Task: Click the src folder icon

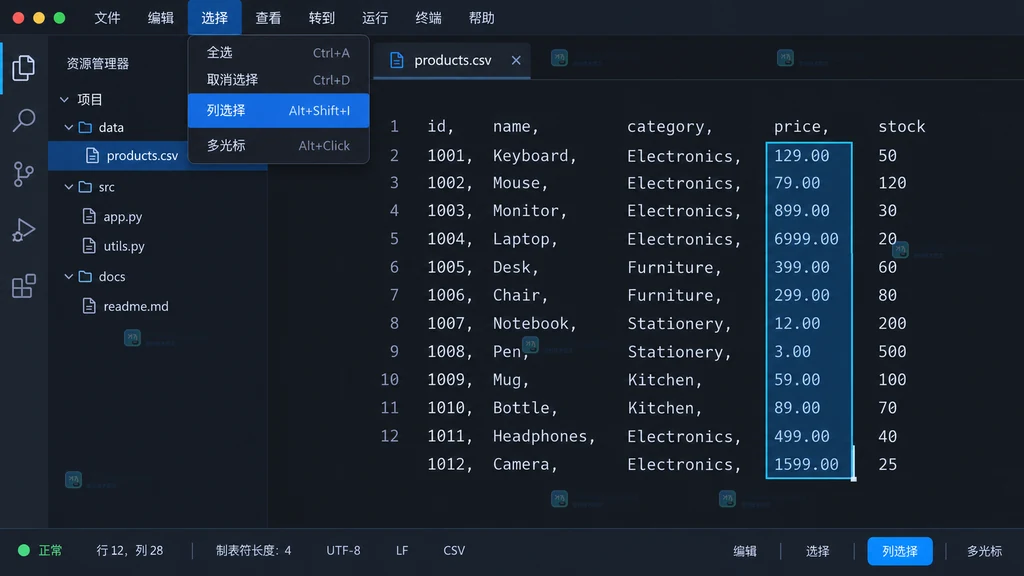Action: tap(85, 187)
